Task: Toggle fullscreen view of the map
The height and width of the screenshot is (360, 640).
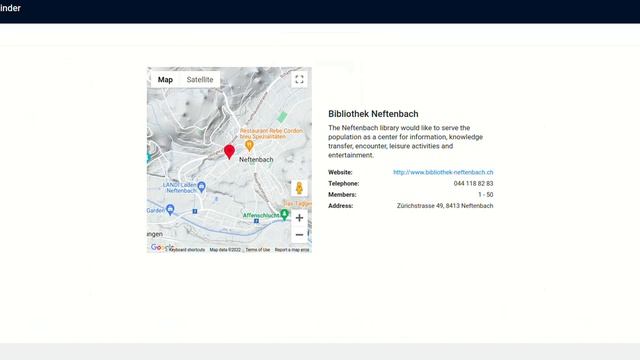Action: [x=299, y=79]
